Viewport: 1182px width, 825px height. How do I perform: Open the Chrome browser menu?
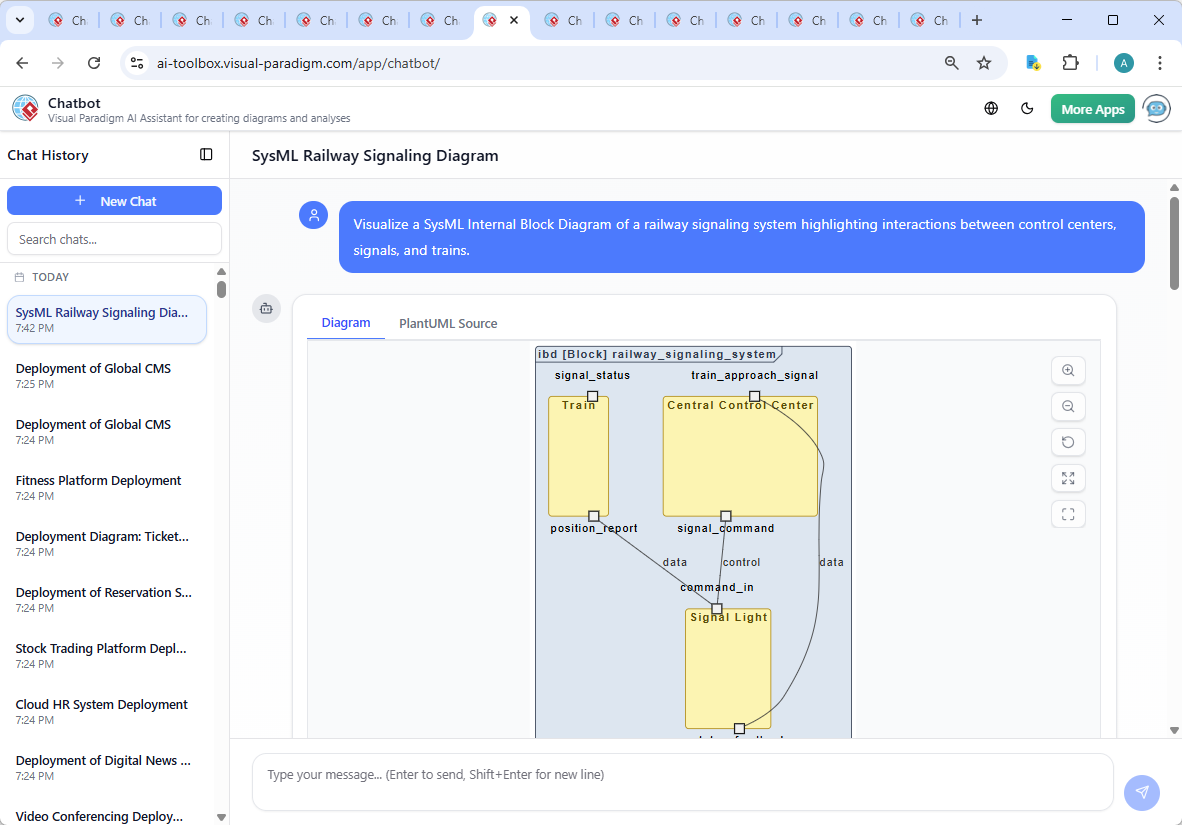click(1159, 62)
